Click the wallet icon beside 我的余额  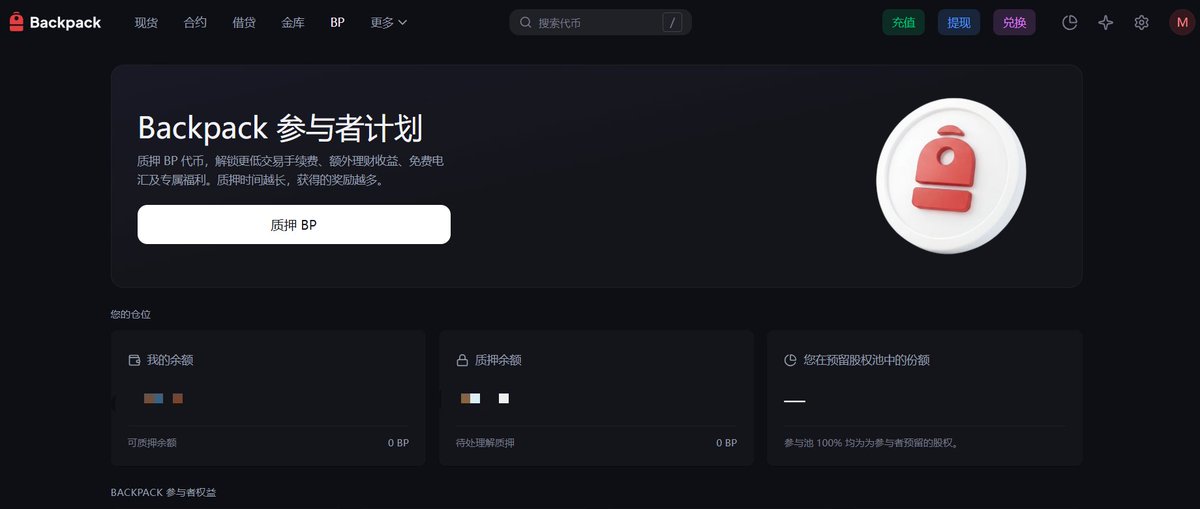pos(134,360)
